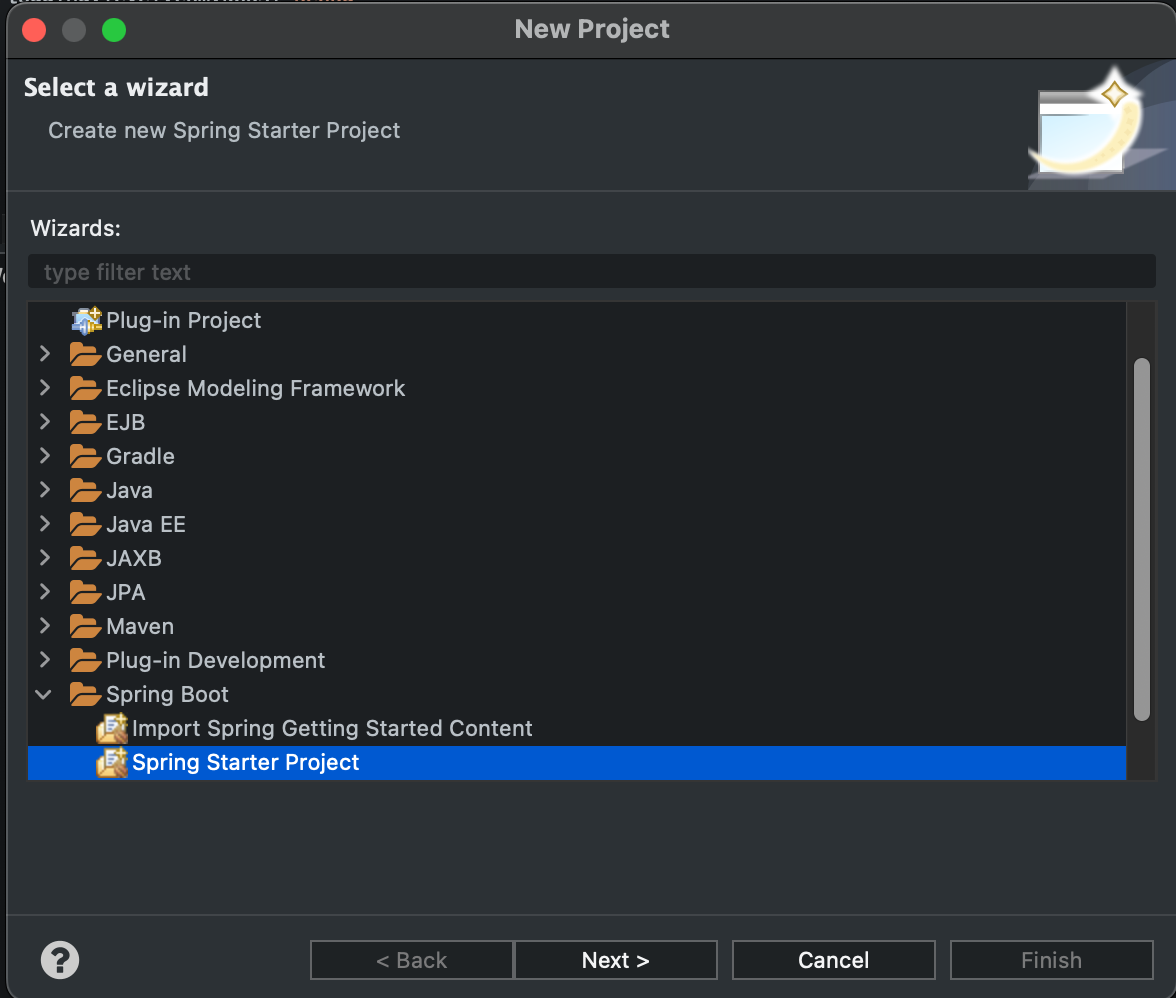Select the Eclipse Modeling Framework label

click(x=256, y=388)
